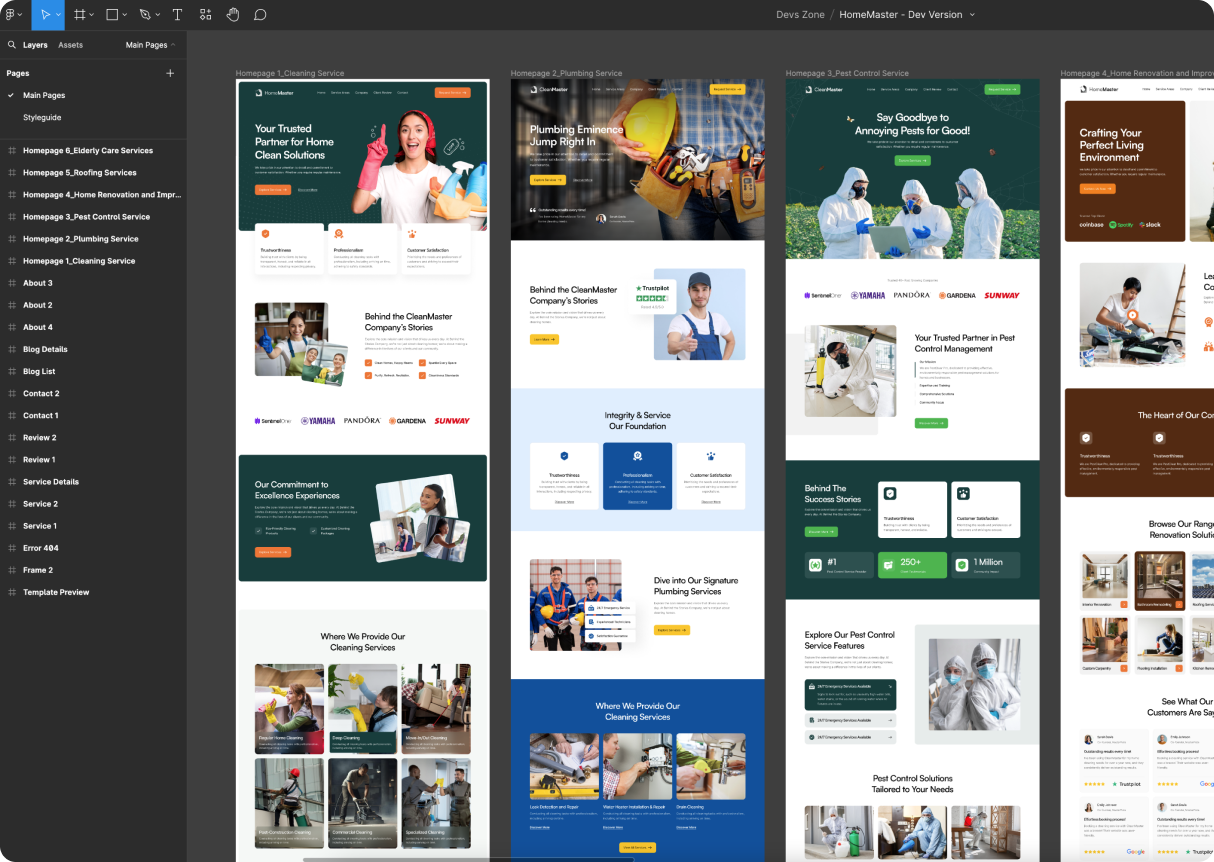Expand dropdown arrow beside Frame tool
The width and height of the screenshot is (1214, 862).
[93, 15]
